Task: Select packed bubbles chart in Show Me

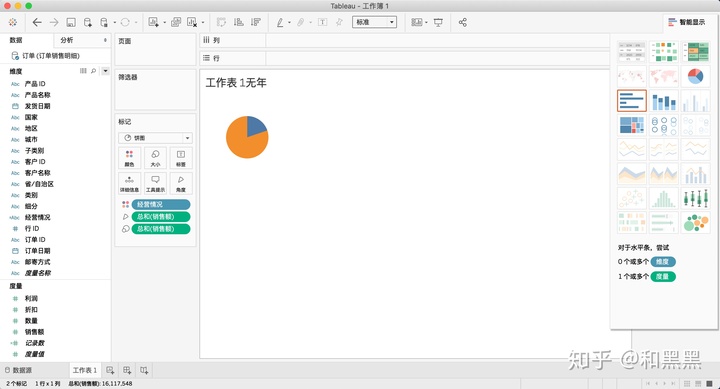Action: pyautogui.click(x=695, y=223)
